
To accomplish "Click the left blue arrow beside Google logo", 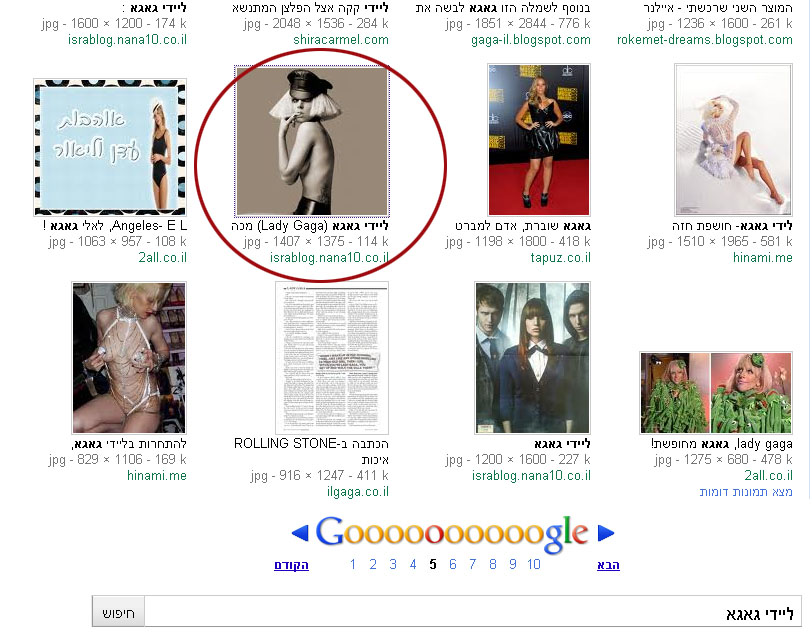I will [300, 533].
